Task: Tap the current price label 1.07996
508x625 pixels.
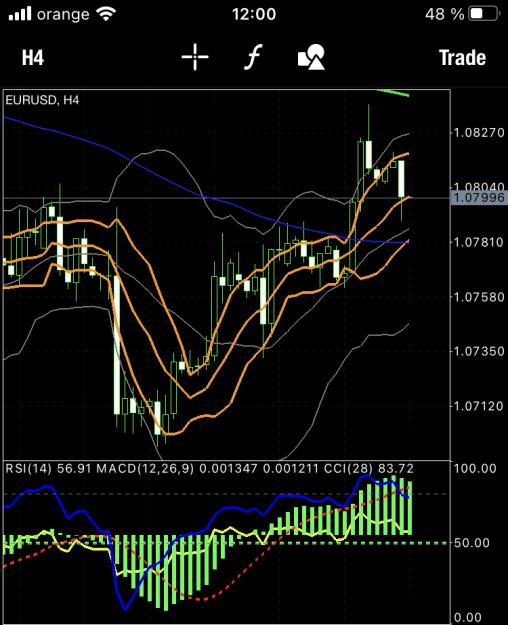Action: tap(479, 197)
